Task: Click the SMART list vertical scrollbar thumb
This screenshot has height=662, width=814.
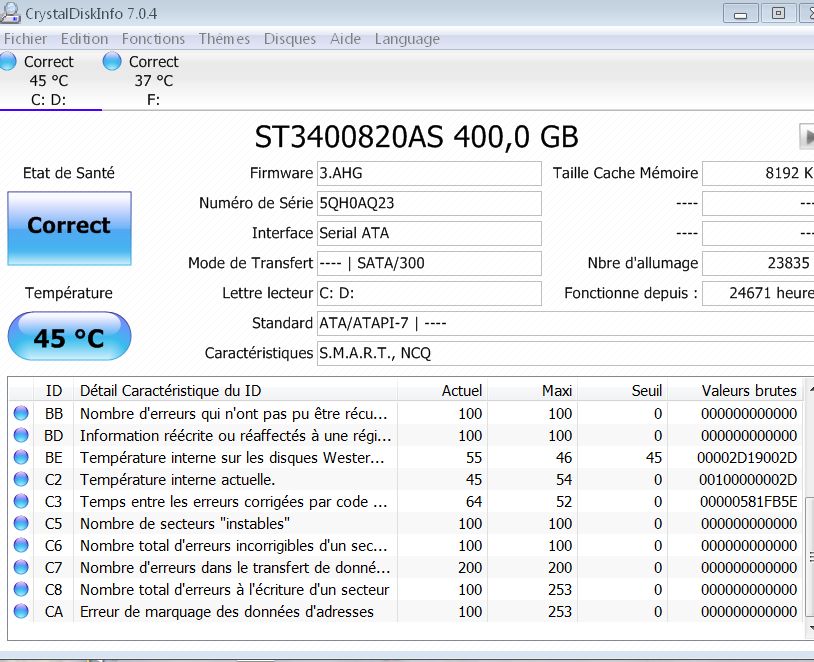Action: point(809,557)
